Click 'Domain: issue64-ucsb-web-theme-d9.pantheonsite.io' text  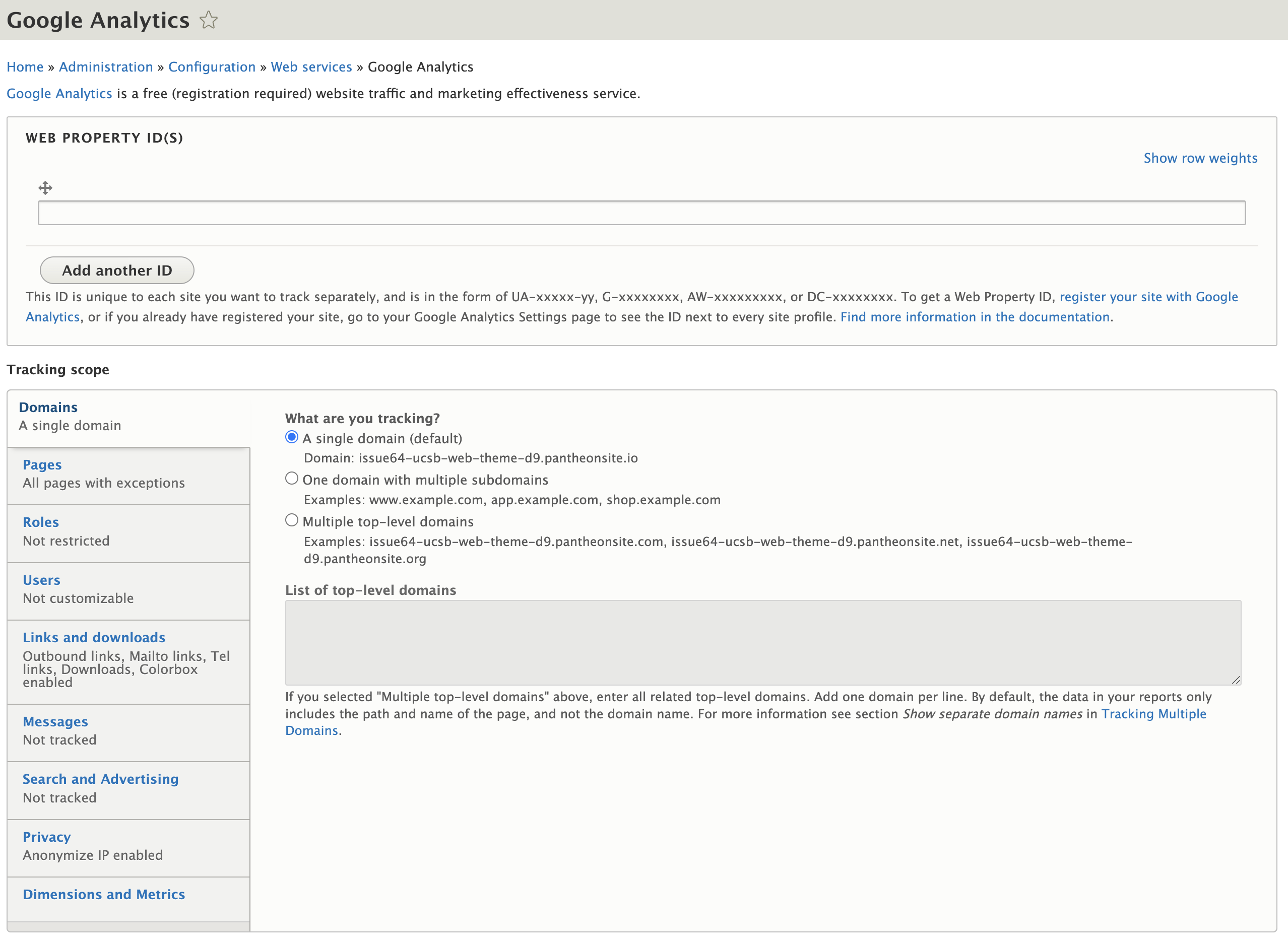[471, 458]
